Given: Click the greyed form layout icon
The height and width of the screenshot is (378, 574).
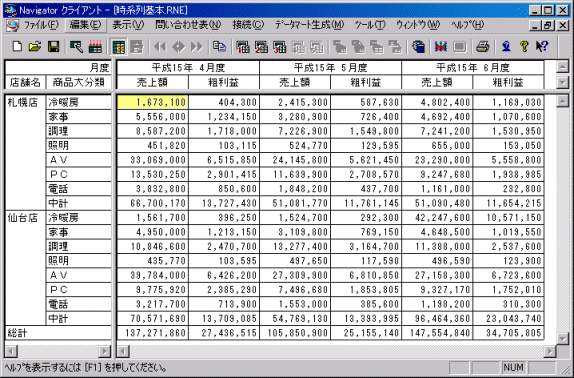Looking at the screenshot, I should 137,47.
